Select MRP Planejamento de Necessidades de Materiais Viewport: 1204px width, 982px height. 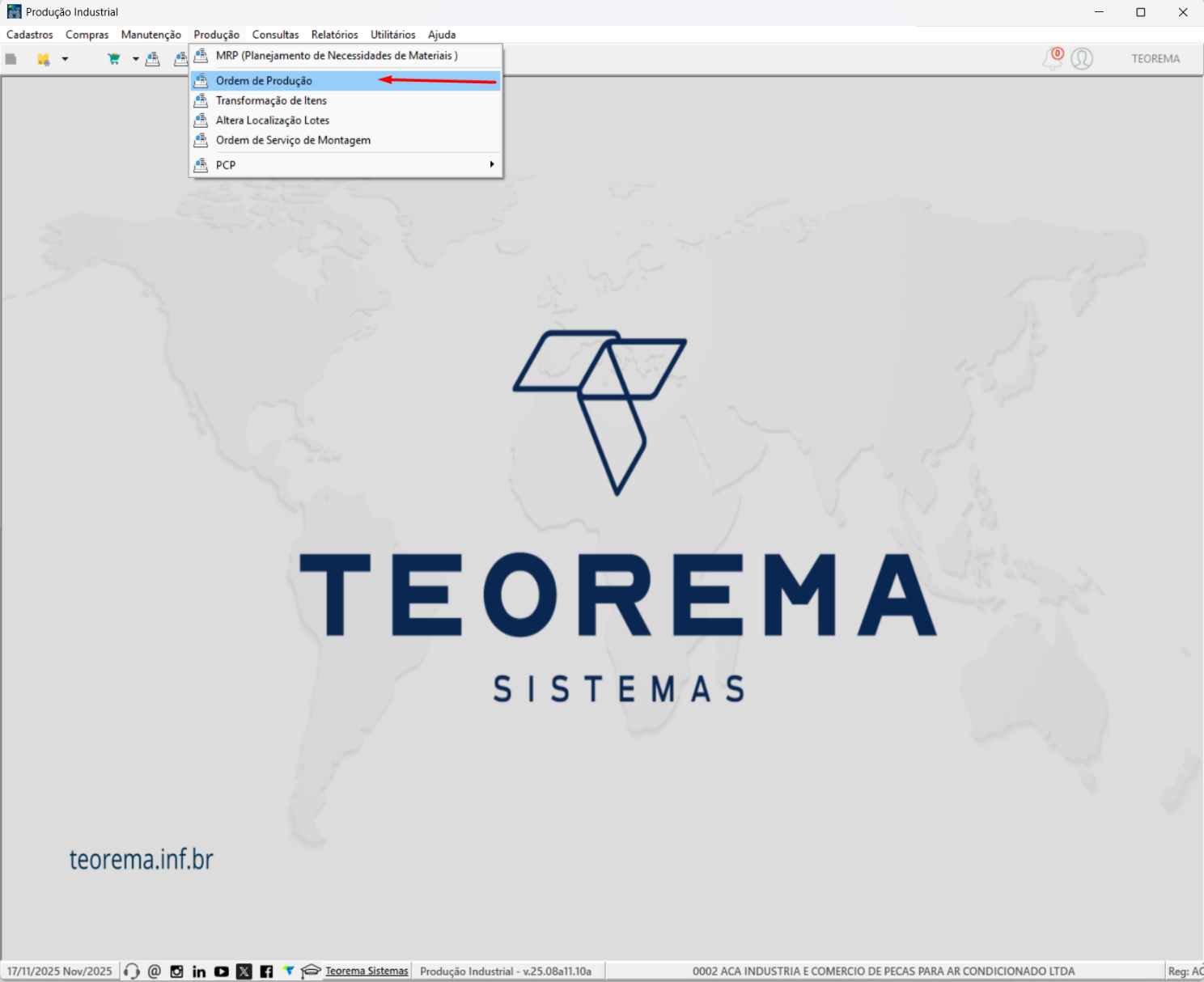pyautogui.click(x=346, y=56)
